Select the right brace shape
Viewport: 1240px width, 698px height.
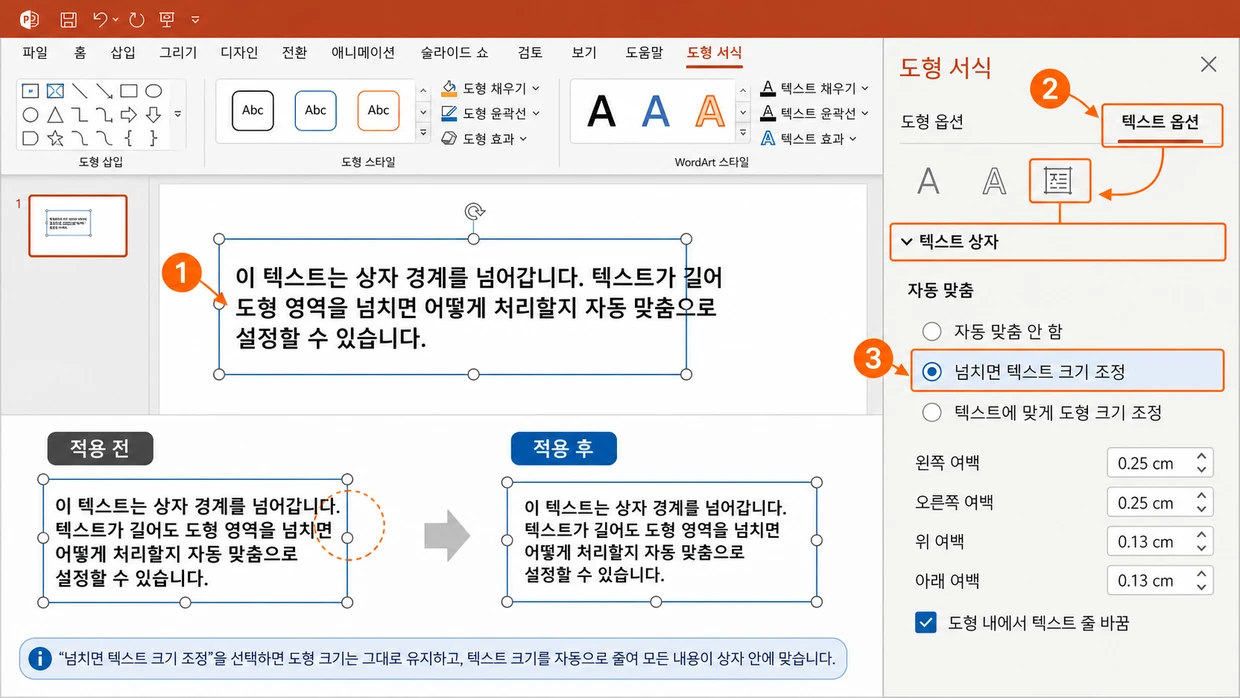tap(153, 138)
